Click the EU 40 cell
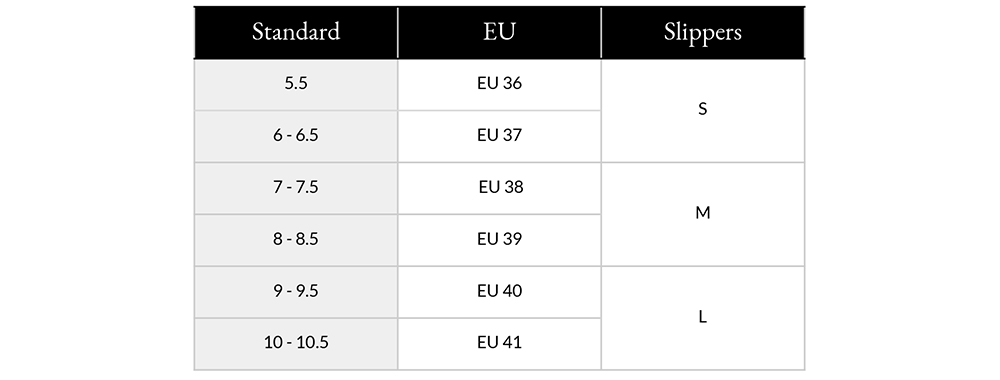The width and height of the screenshot is (1000, 380). (x=499, y=291)
